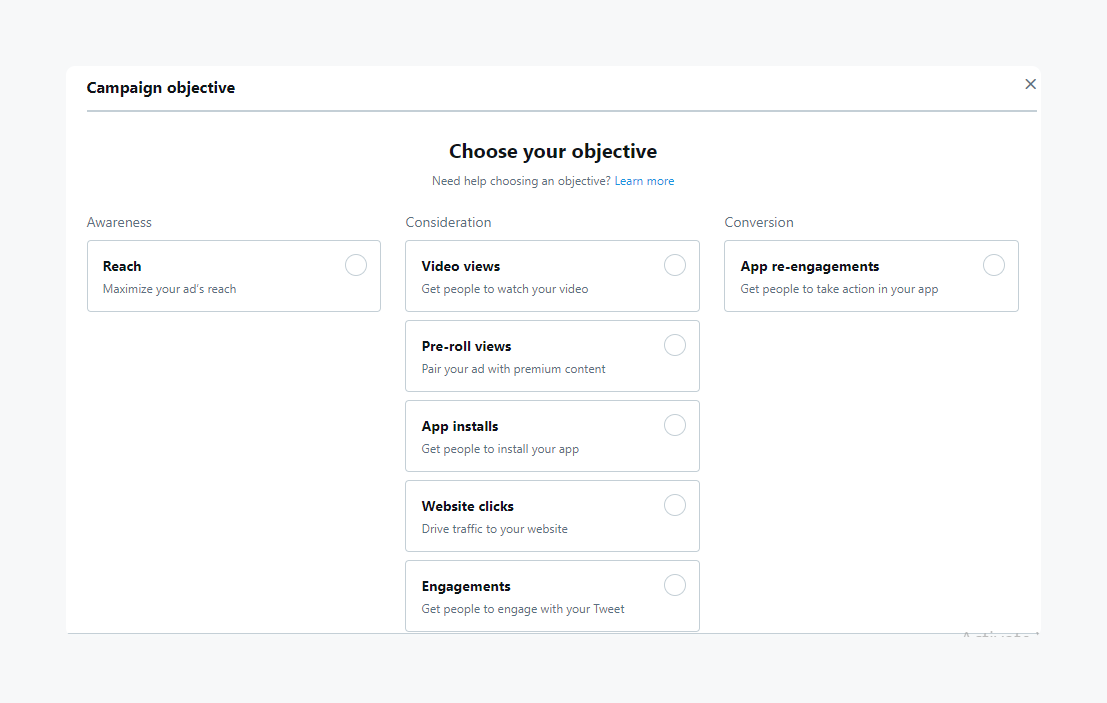Click the App re-engagements card title
Image resolution: width=1107 pixels, height=703 pixels.
click(809, 266)
